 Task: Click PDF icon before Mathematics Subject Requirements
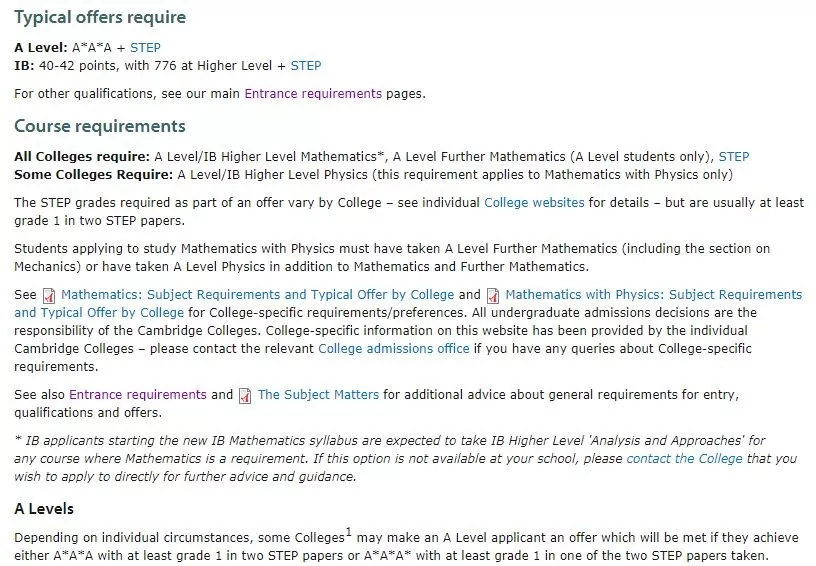pos(49,295)
